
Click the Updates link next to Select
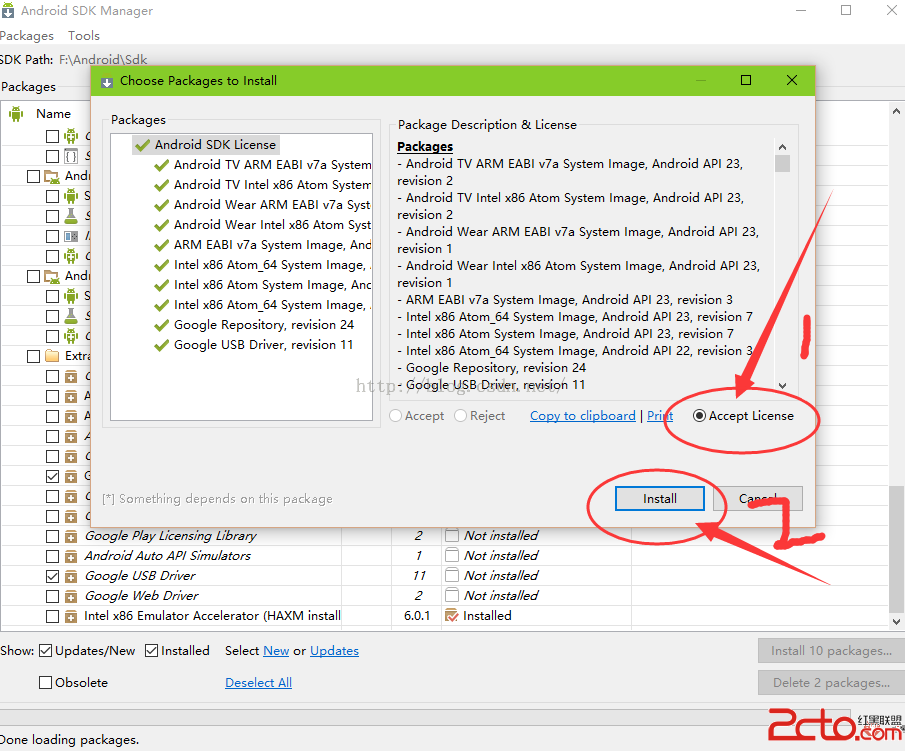click(334, 651)
